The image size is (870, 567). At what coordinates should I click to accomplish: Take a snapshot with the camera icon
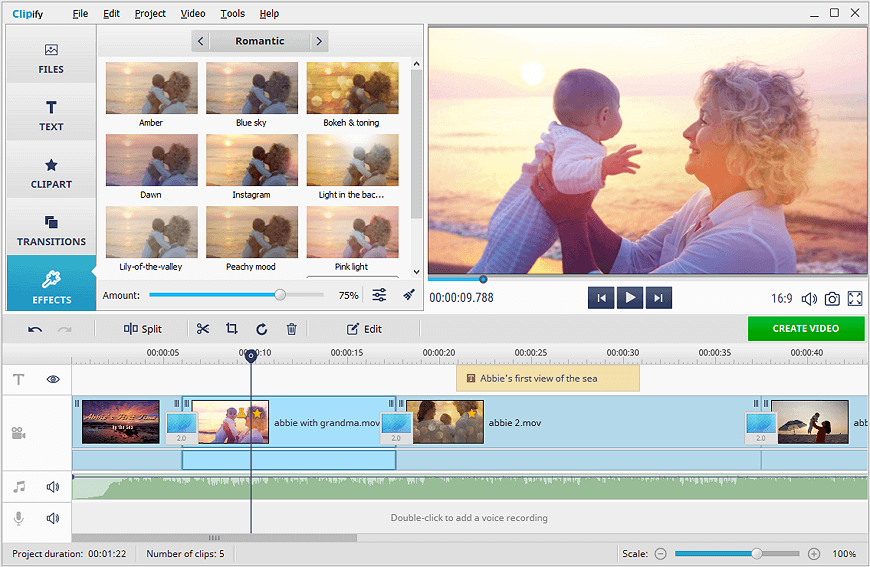click(x=832, y=298)
